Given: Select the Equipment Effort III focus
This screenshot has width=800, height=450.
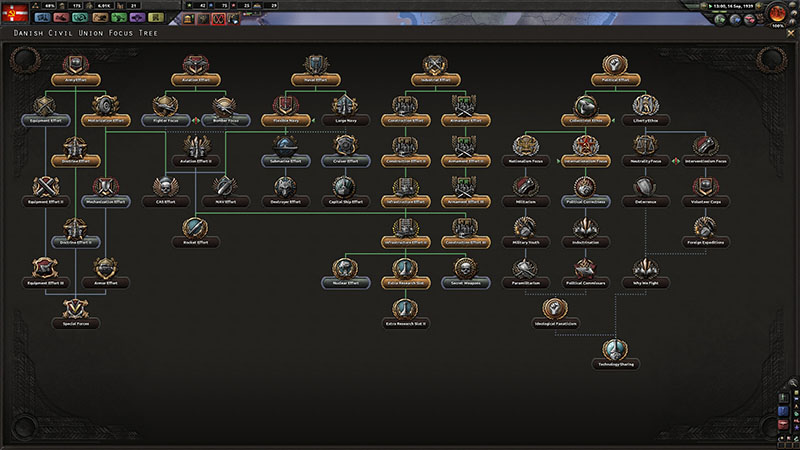Looking at the screenshot, I should coord(45,274).
